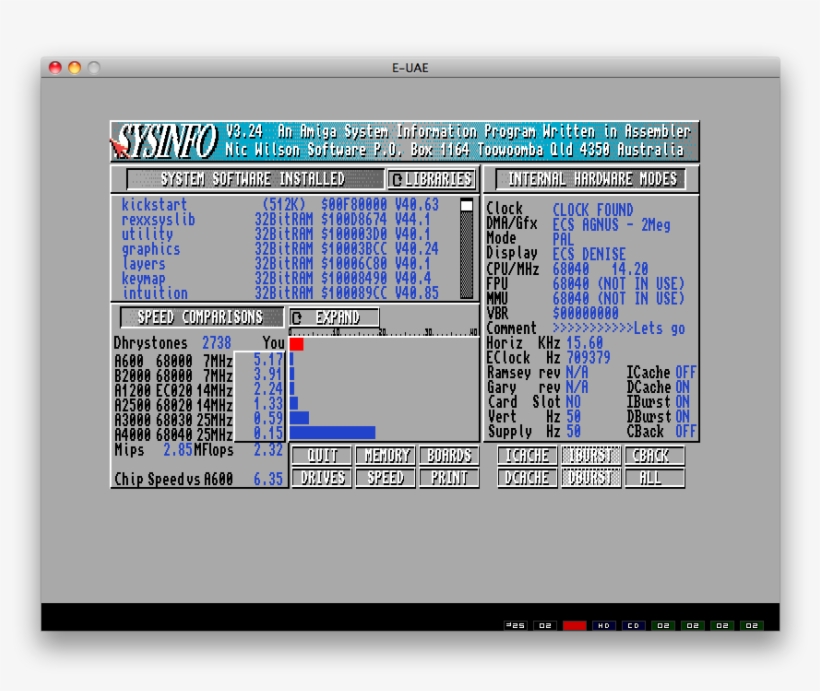Image resolution: width=820 pixels, height=691 pixels.
Task: Open the DRIVES information screen
Action: pyautogui.click(x=322, y=478)
